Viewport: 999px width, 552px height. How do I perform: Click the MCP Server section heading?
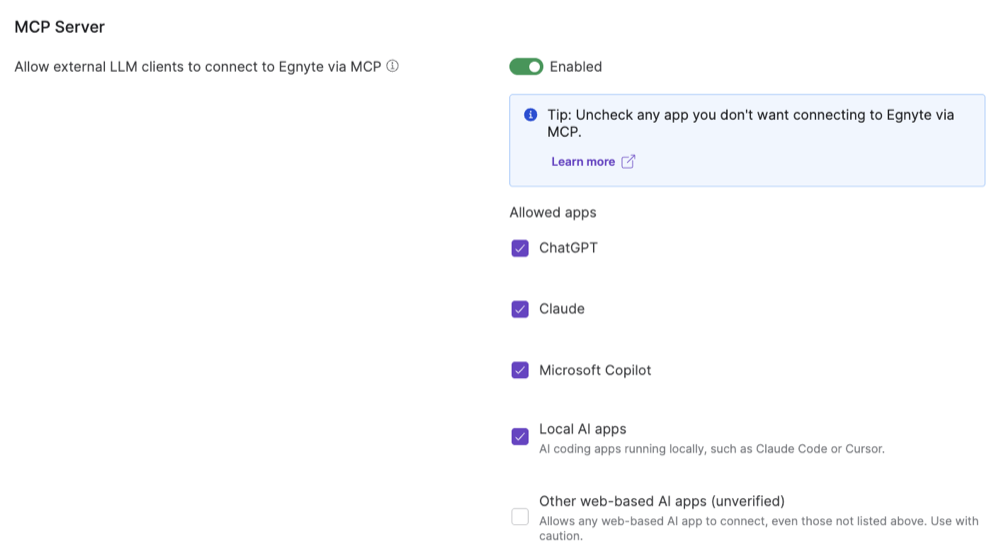pyautogui.click(x=59, y=27)
